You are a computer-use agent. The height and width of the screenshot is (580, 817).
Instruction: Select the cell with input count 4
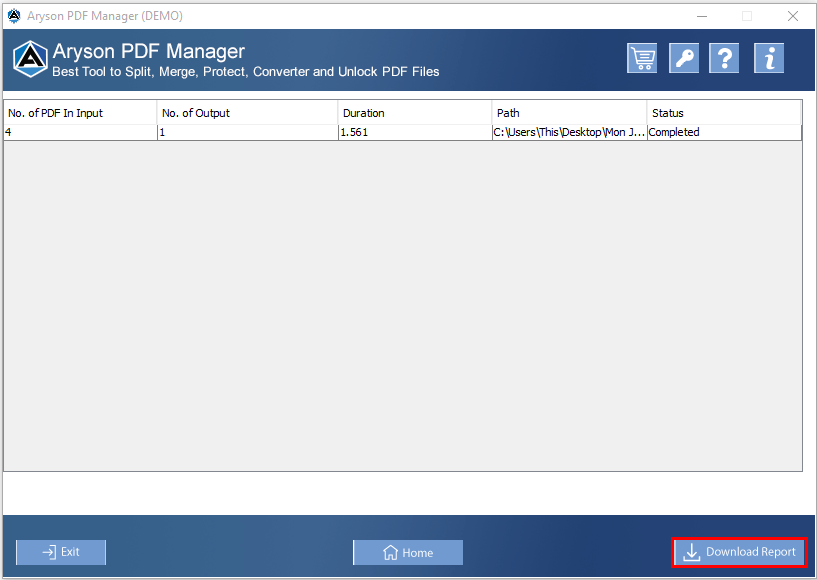80,132
